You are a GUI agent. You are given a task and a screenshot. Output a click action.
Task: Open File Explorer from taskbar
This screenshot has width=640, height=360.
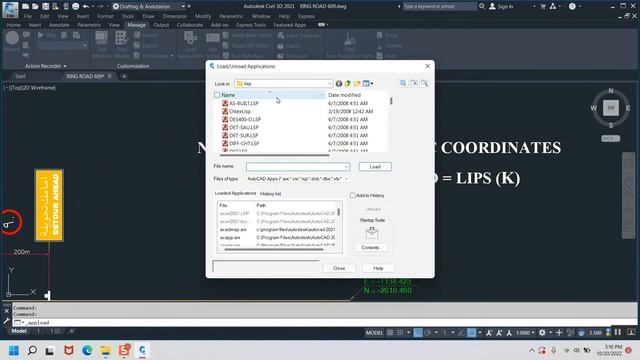tap(105, 351)
